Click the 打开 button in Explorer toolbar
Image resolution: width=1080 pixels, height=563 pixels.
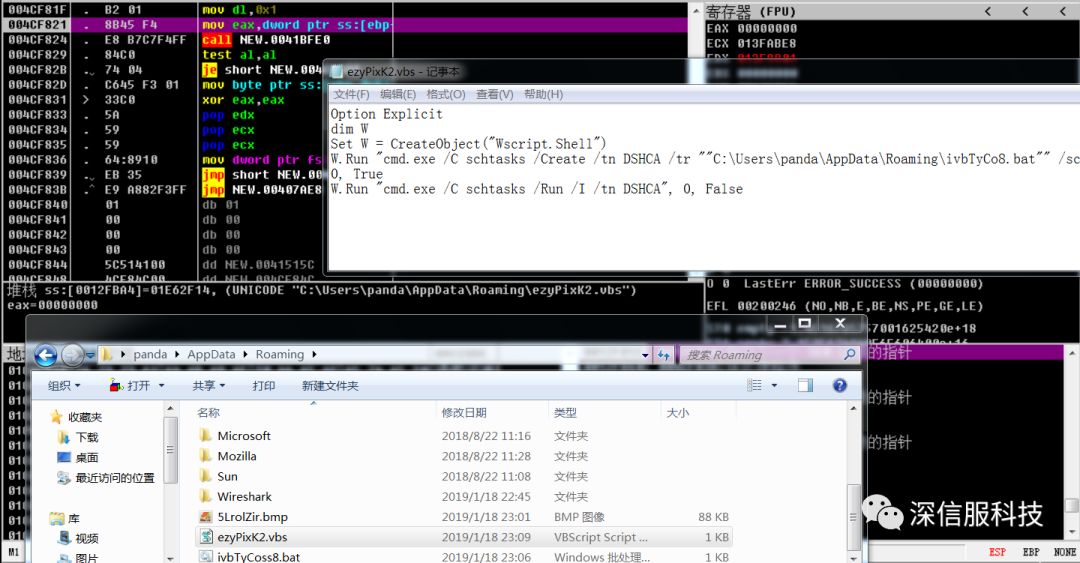pyautogui.click(x=130, y=385)
